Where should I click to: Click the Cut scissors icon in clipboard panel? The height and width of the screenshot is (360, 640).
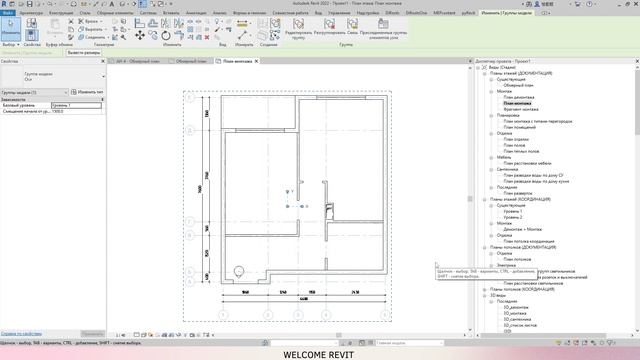tap(71, 21)
